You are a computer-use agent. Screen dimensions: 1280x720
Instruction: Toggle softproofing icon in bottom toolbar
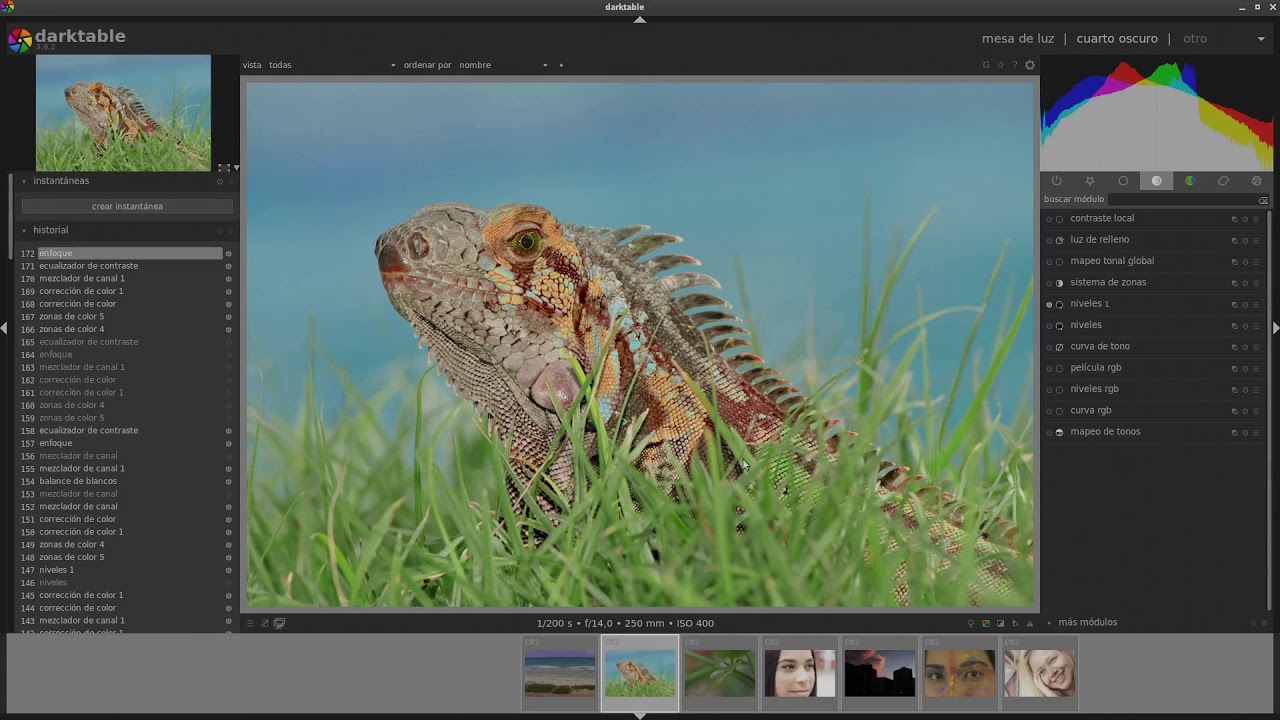click(1015, 623)
